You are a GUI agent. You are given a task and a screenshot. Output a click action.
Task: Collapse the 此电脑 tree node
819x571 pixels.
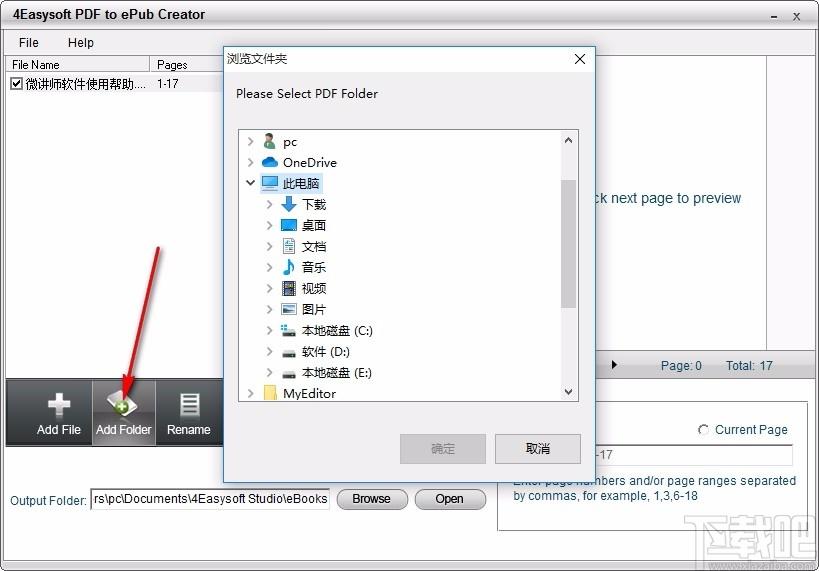[251, 183]
